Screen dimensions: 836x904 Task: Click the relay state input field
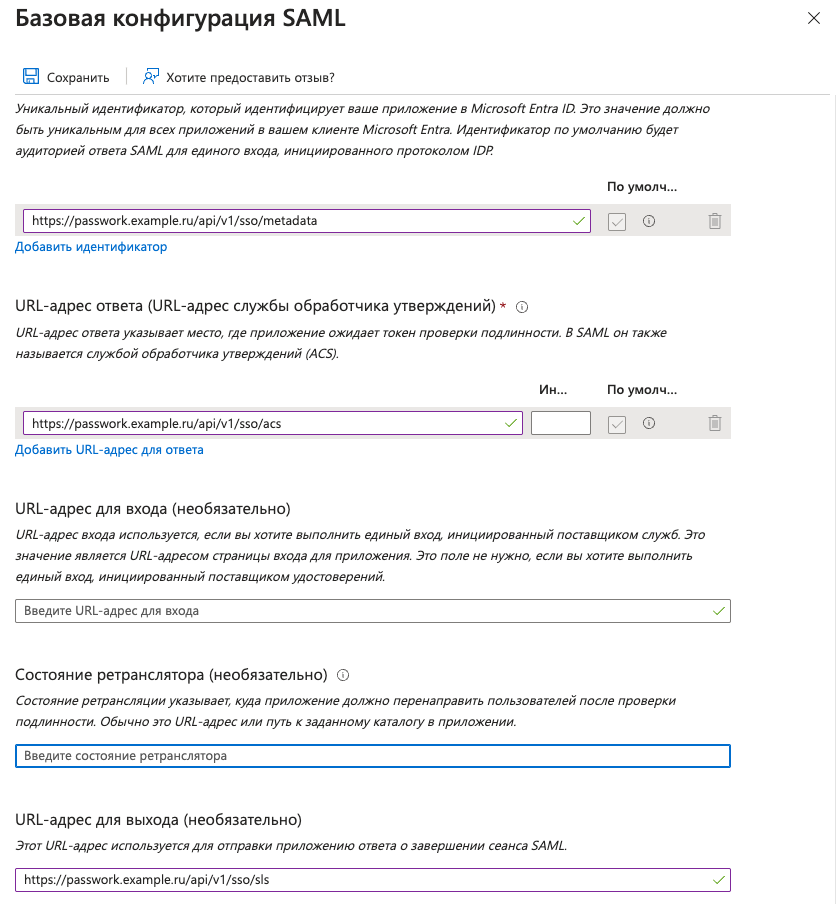[370, 756]
